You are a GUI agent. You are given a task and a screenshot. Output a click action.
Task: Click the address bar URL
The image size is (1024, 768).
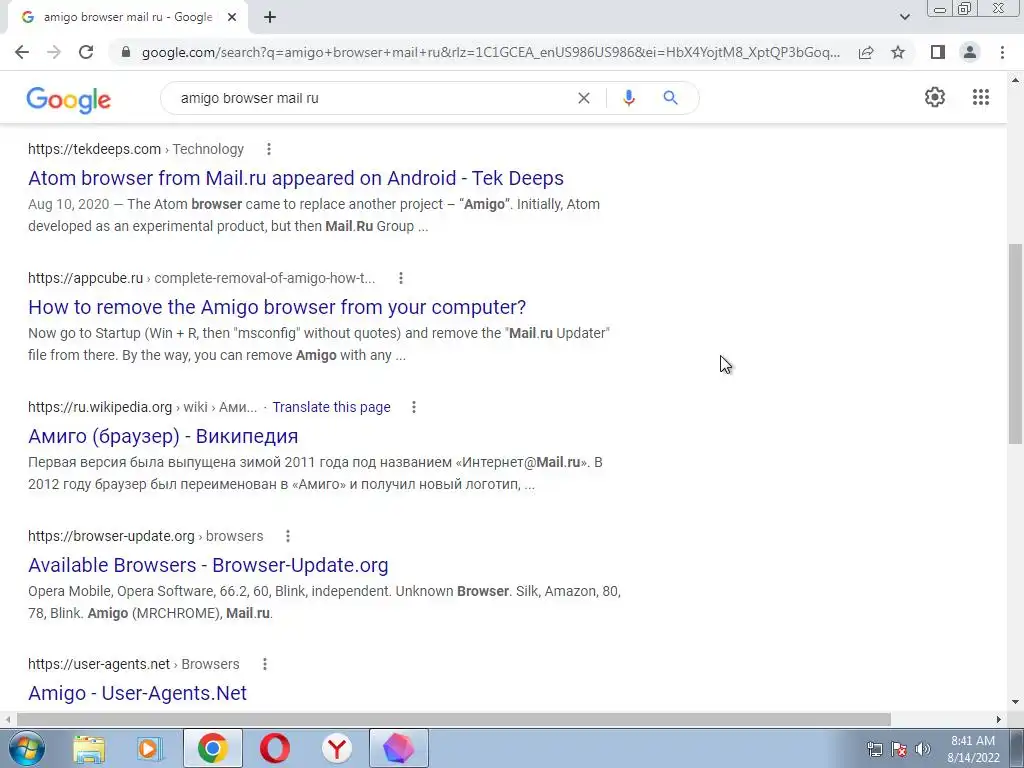point(491,52)
